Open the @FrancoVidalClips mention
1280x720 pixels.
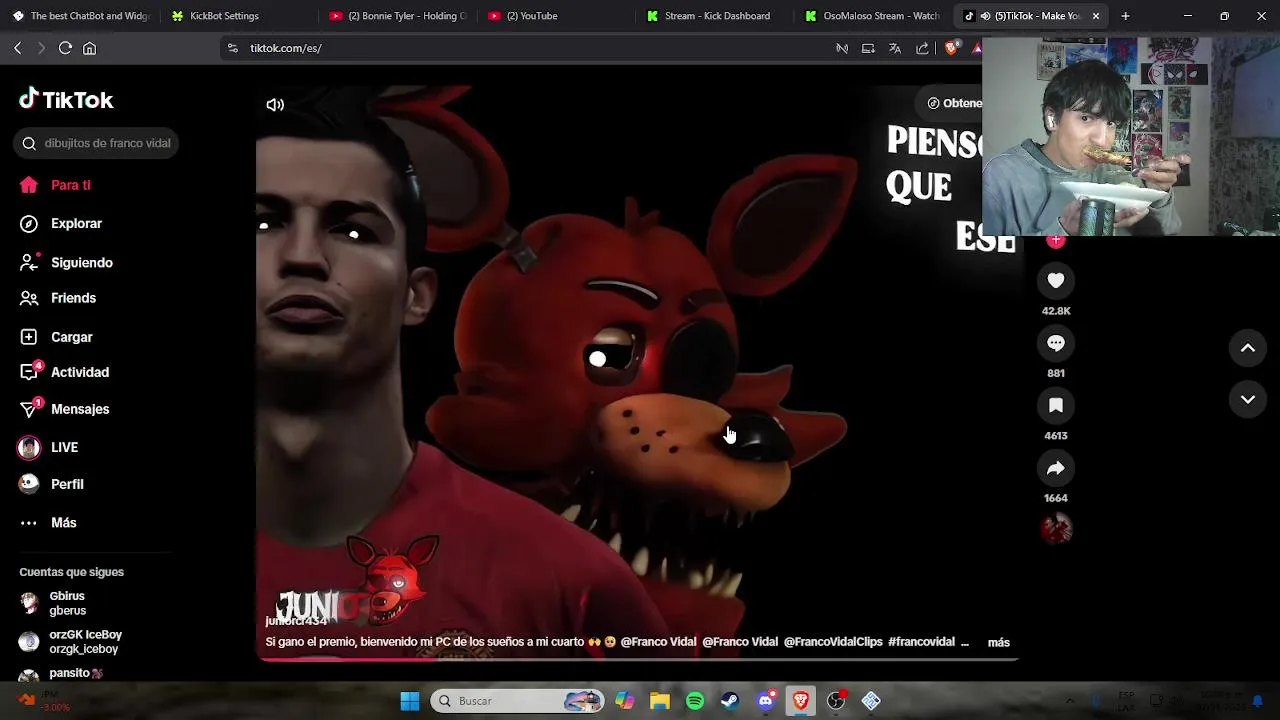click(x=833, y=642)
